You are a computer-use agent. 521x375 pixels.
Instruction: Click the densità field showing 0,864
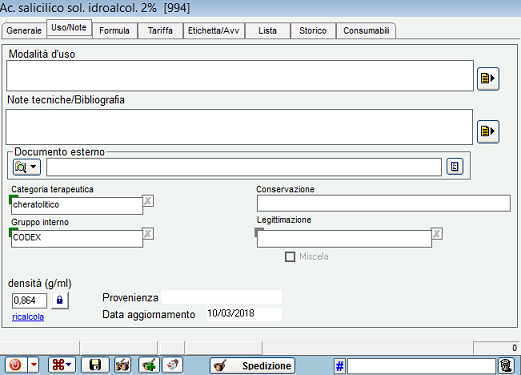click(29, 301)
